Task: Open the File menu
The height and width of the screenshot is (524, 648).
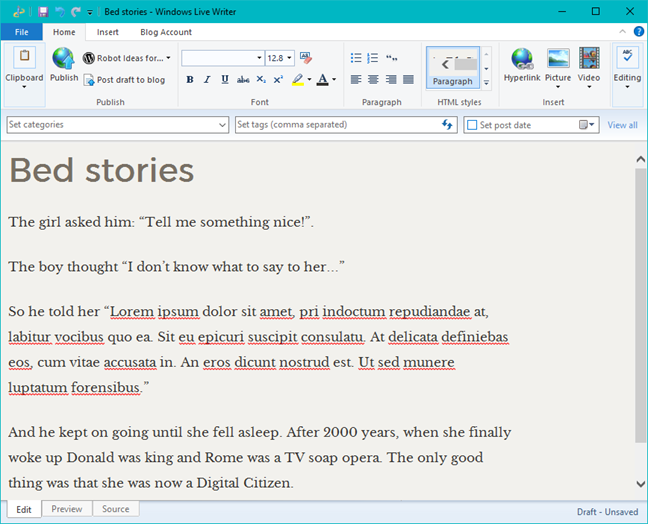Action: pos(21,32)
